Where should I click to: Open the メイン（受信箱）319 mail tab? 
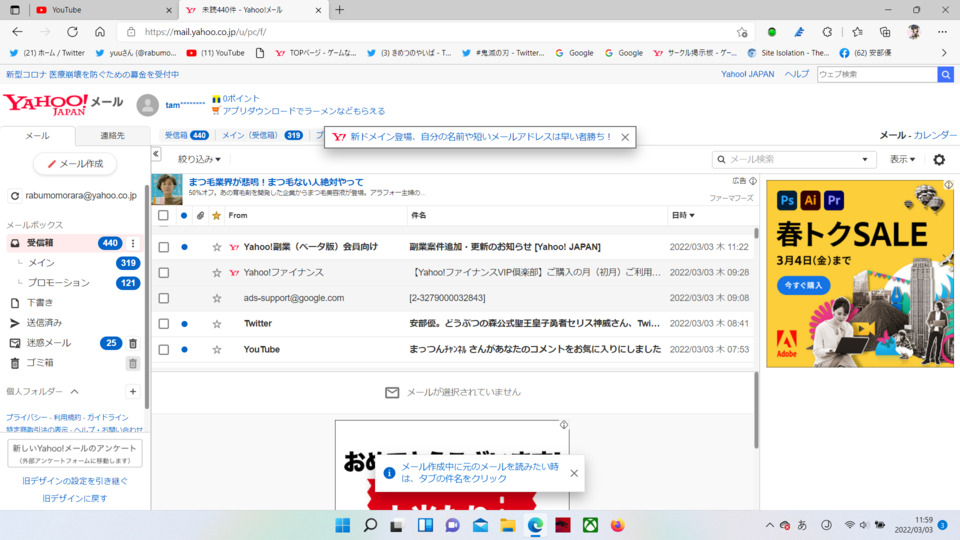pyautogui.click(x=262, y=135)
